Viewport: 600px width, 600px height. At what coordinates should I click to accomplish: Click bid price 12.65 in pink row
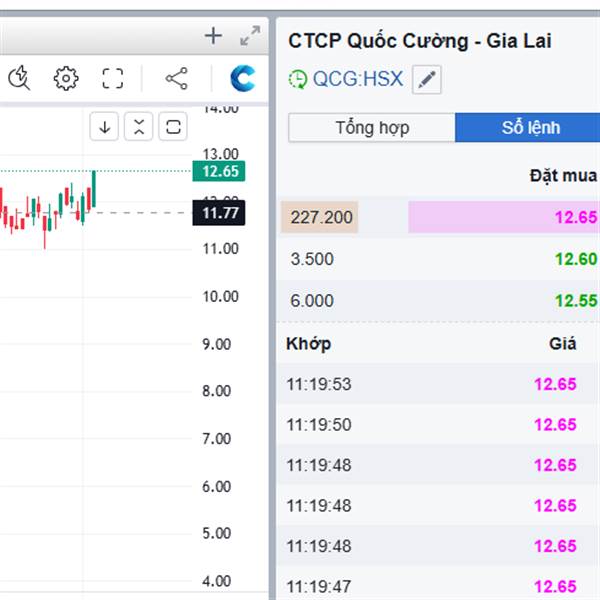[576, 217]
